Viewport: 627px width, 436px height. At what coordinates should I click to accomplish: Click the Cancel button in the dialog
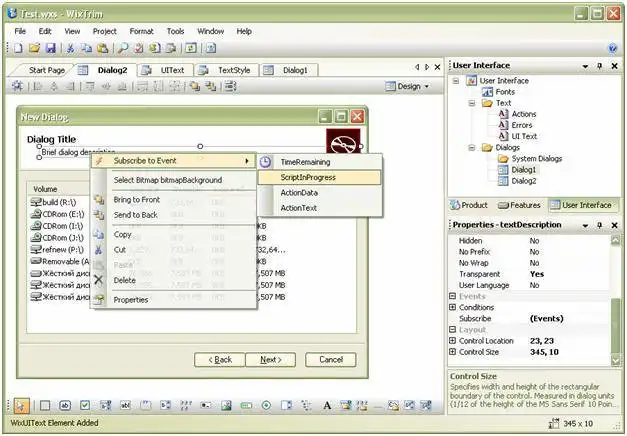click(x=331, y=360)
